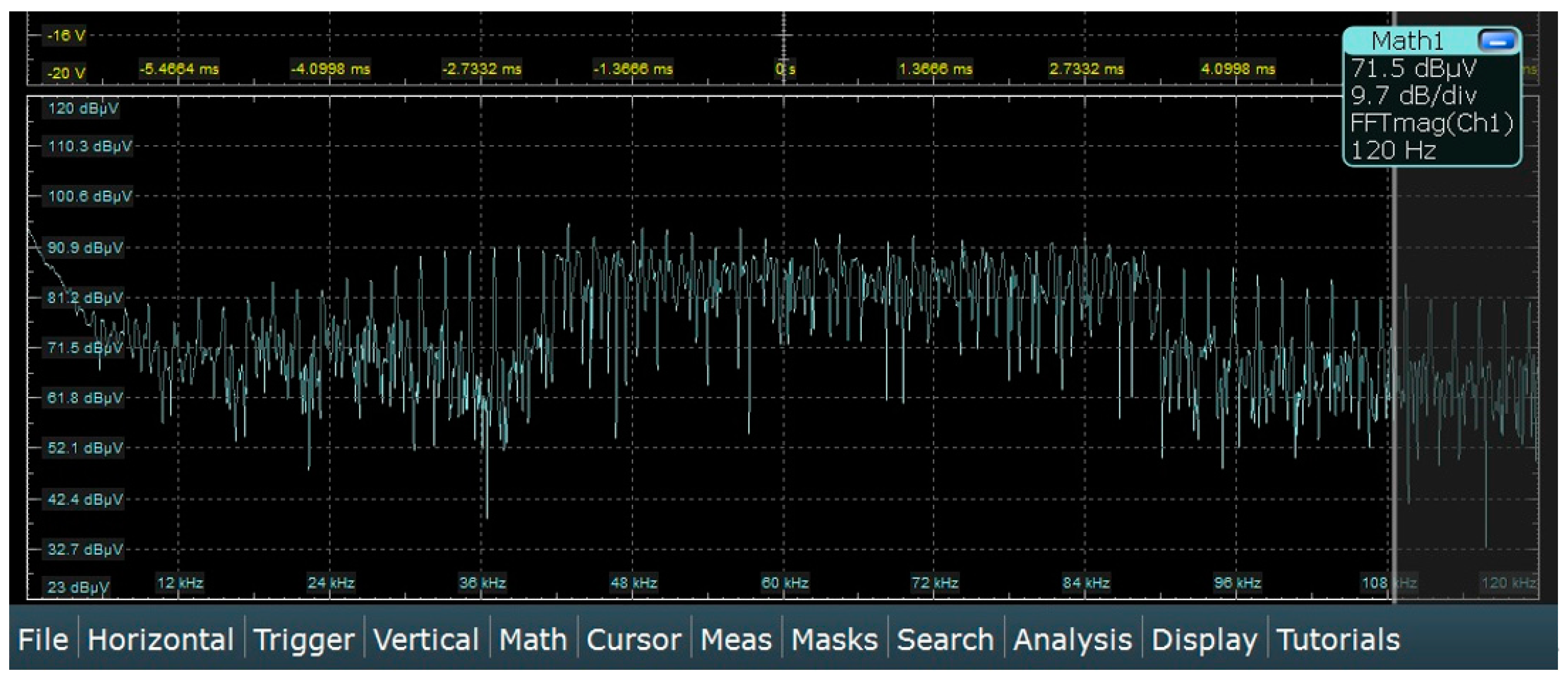Viewport: 1568px width, 686px height.
Task: Open the Masks menu
Action: tap(834, 639)
